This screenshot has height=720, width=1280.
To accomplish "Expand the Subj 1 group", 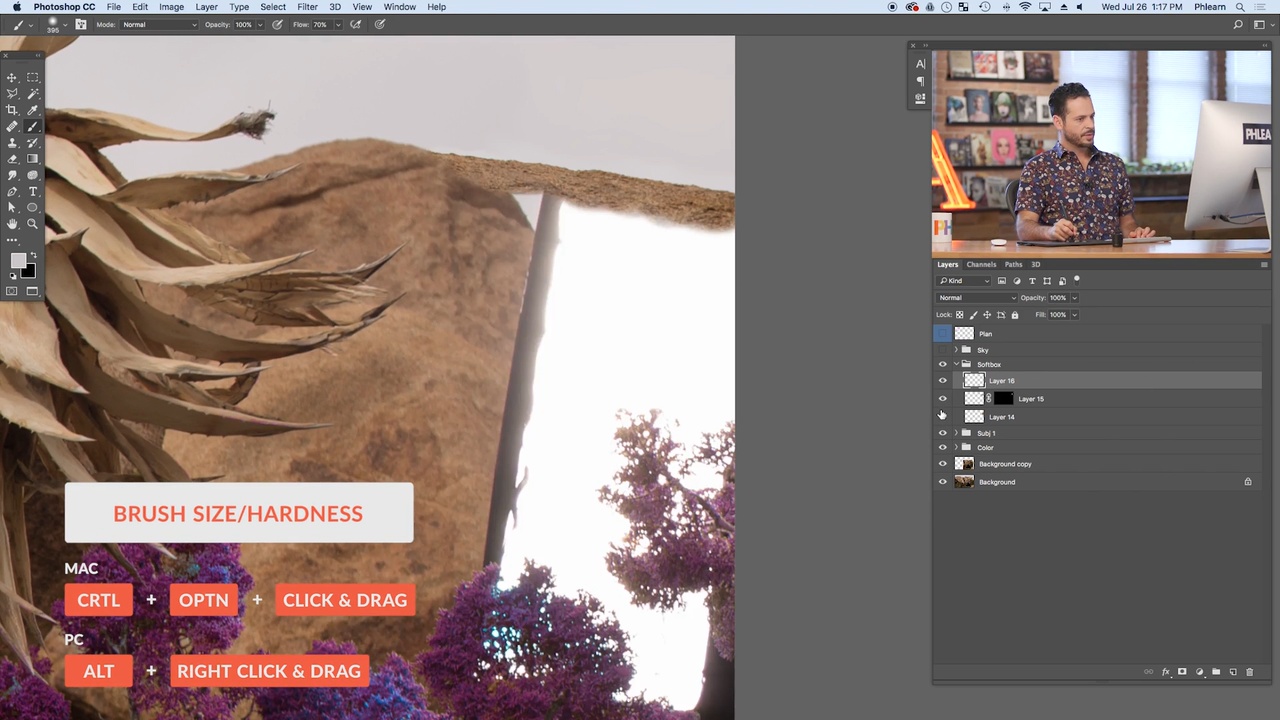I will [956, 433].
